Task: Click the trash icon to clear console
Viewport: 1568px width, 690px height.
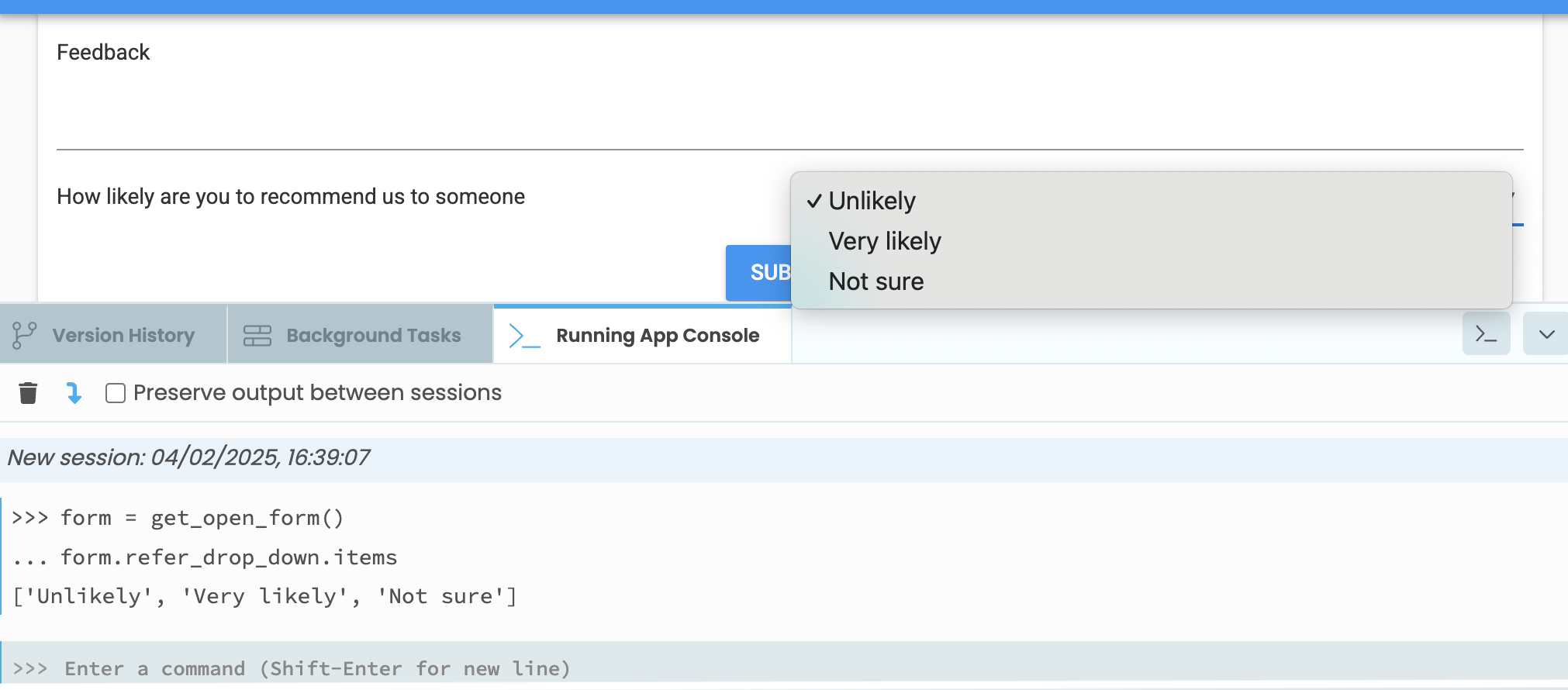Action: pyautogui.click(x=28, y=393)
